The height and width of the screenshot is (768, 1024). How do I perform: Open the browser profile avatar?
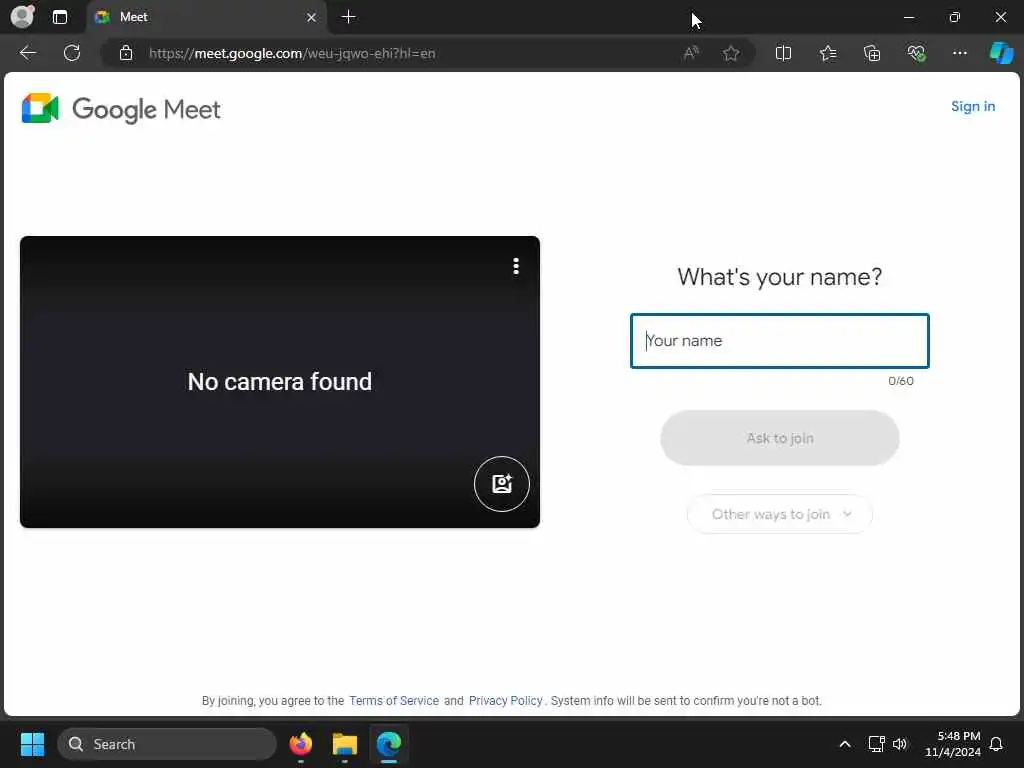click(x=23, y=16)
